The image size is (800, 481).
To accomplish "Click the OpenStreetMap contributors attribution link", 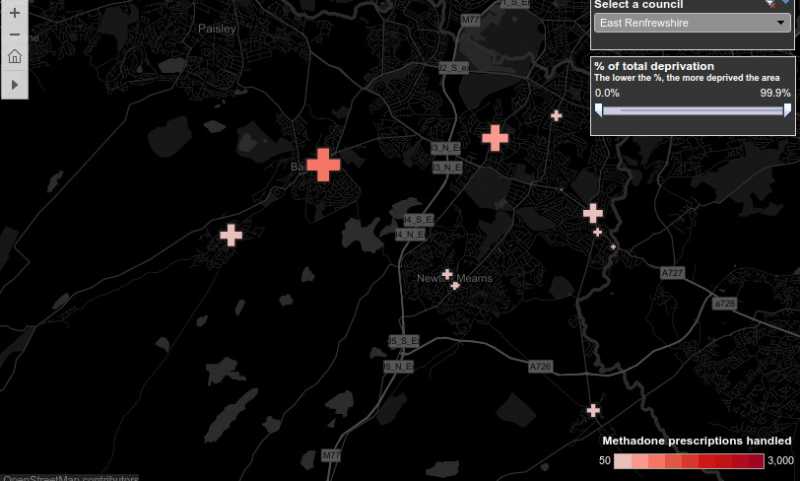I will 70,477.
